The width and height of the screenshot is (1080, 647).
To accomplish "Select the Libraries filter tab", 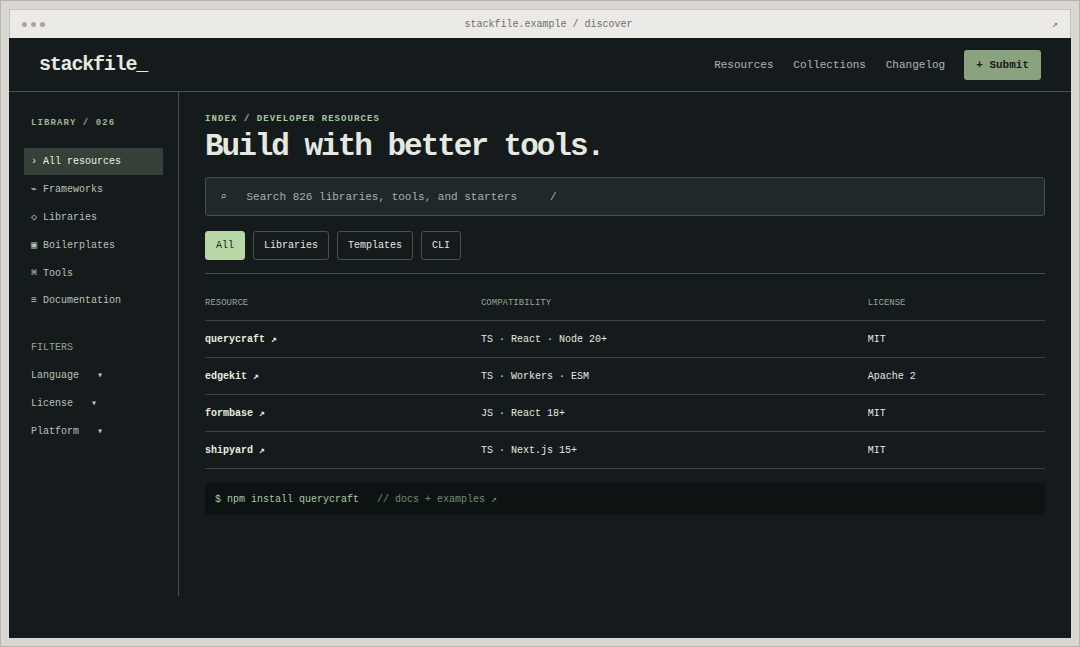I will (x=291, y=245).
